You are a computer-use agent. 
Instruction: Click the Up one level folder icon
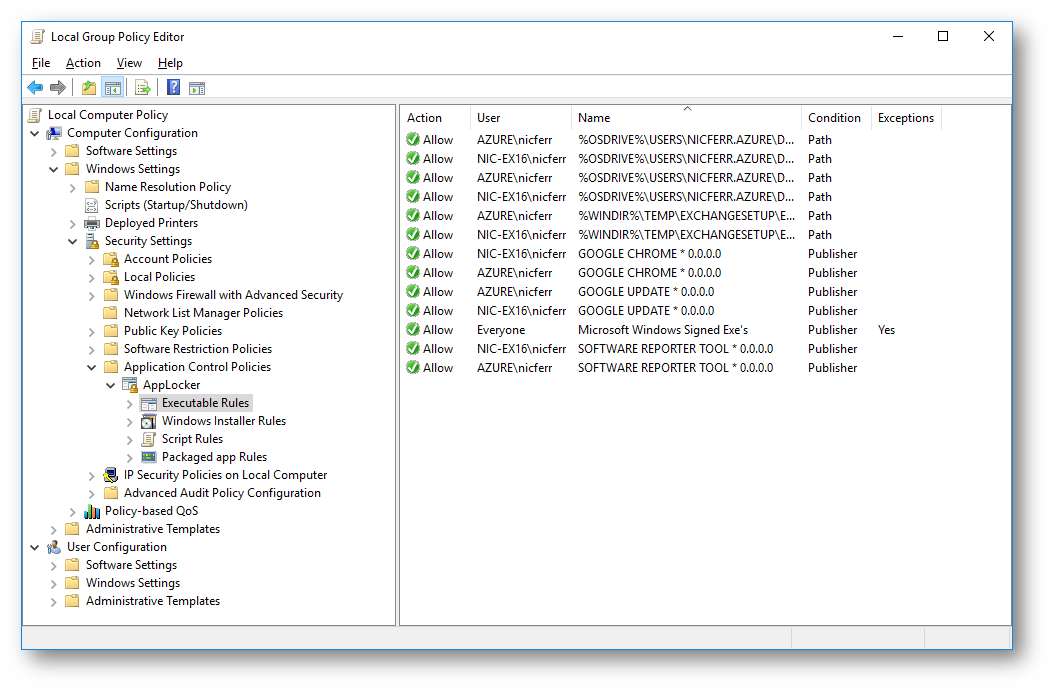coord(89,88)
